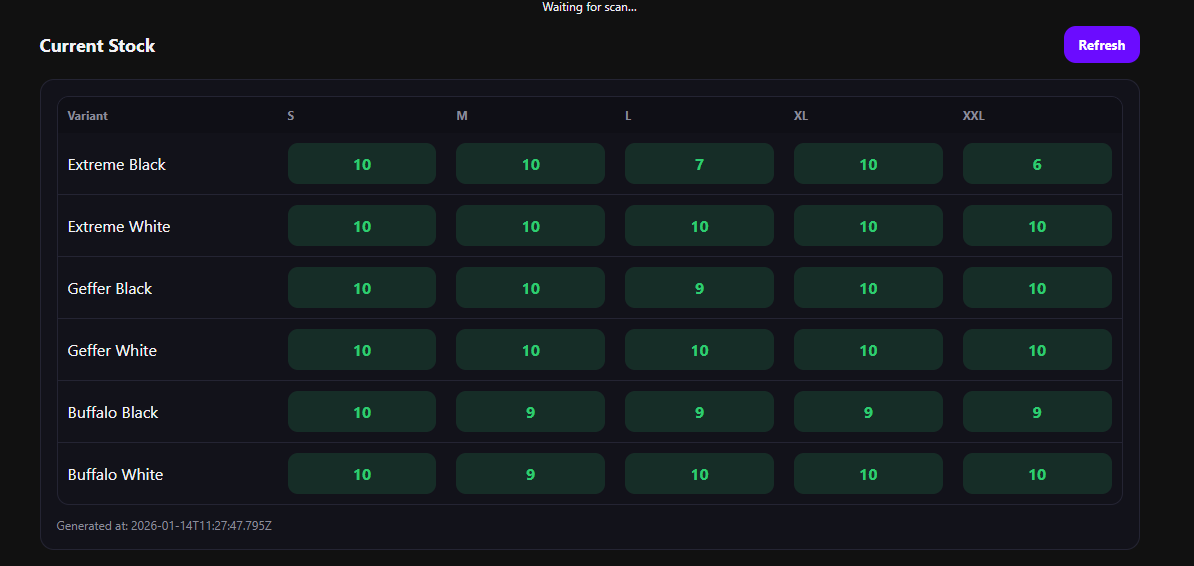Click the Buffalo White size S stock cell
This screenshot has height=566, width=1194.
362,474
